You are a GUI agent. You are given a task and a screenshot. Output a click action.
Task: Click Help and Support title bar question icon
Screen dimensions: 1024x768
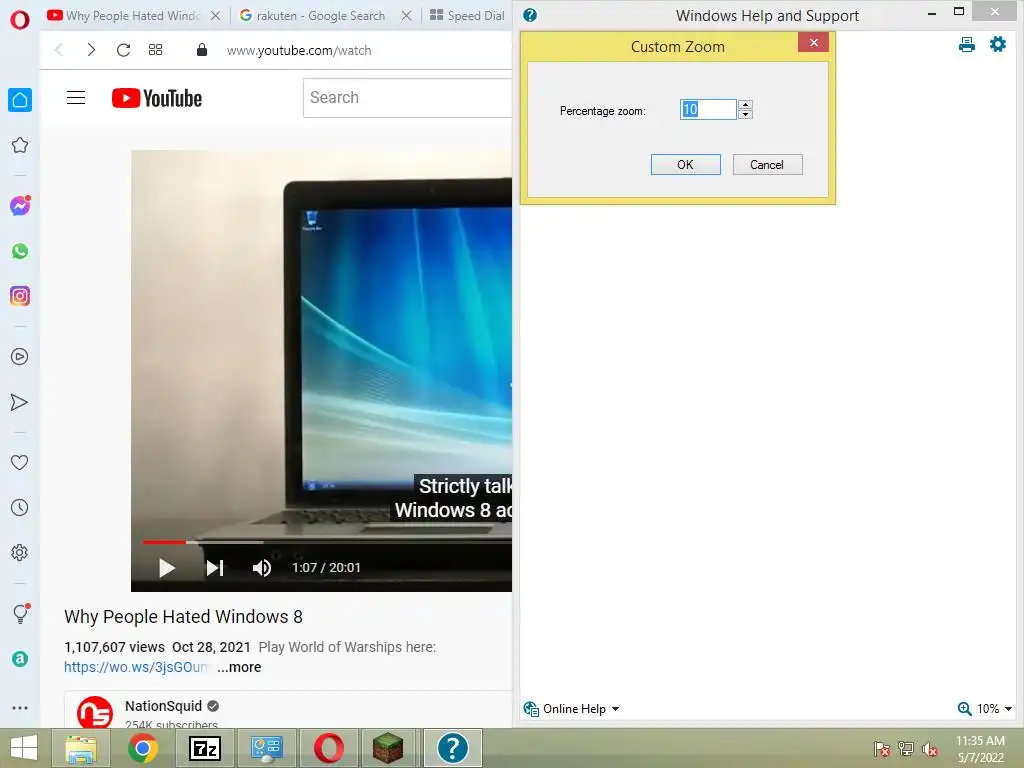click(530, 15)
